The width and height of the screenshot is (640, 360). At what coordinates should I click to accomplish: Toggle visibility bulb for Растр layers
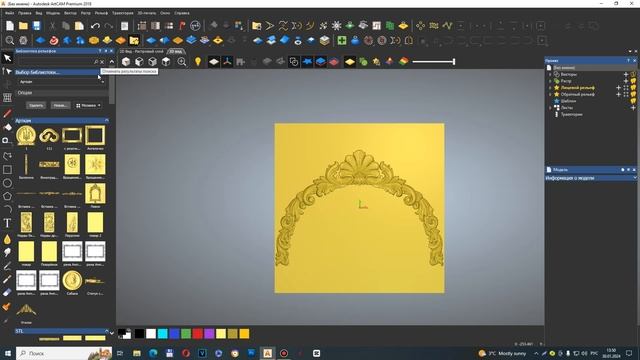tap(633, 81)
